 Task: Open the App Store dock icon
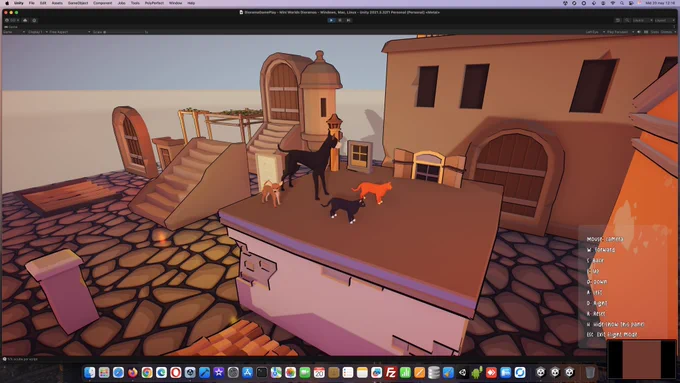tap(247, 372)
